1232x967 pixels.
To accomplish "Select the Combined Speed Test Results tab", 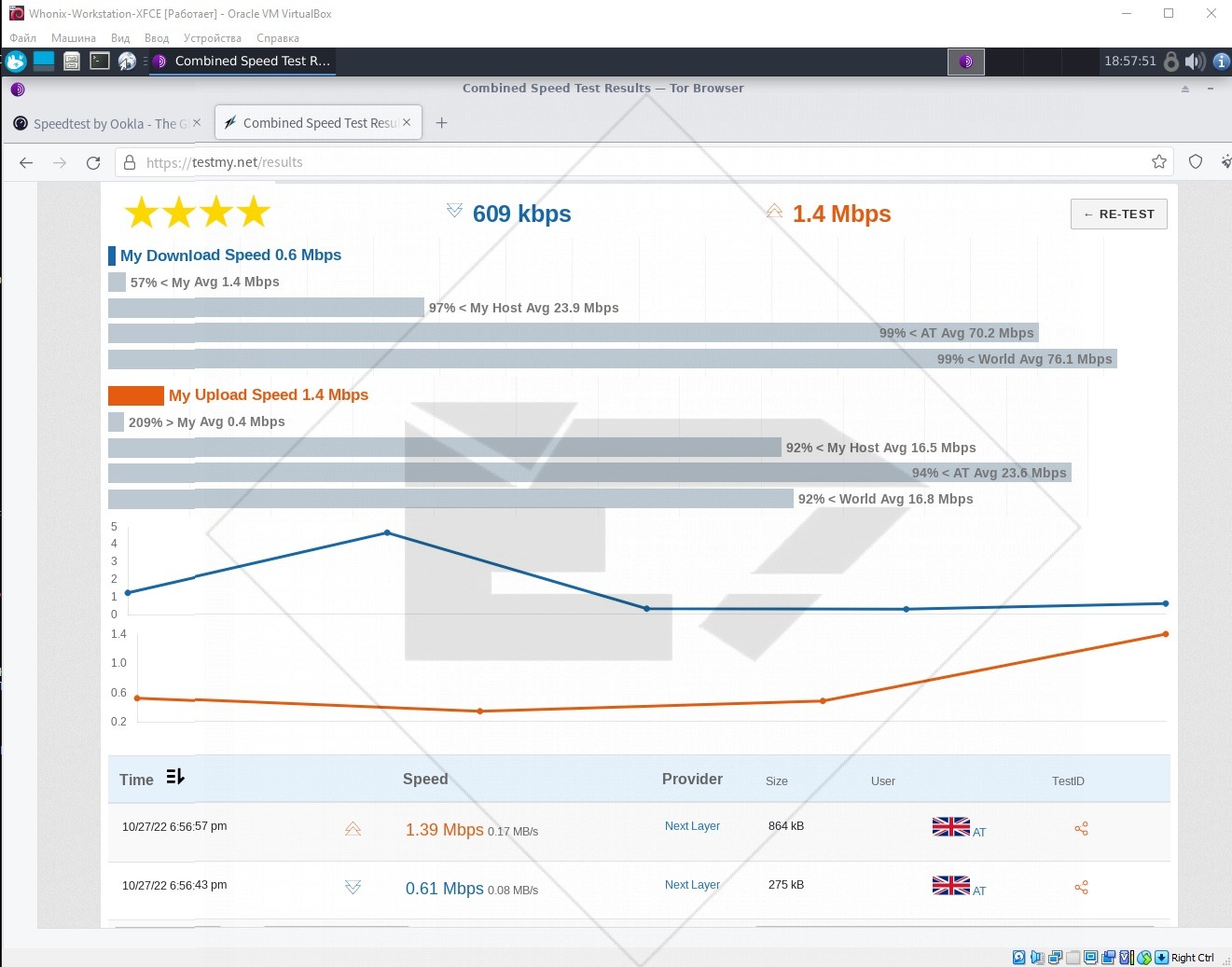I will pyautogui.click(x=317, y=123).
